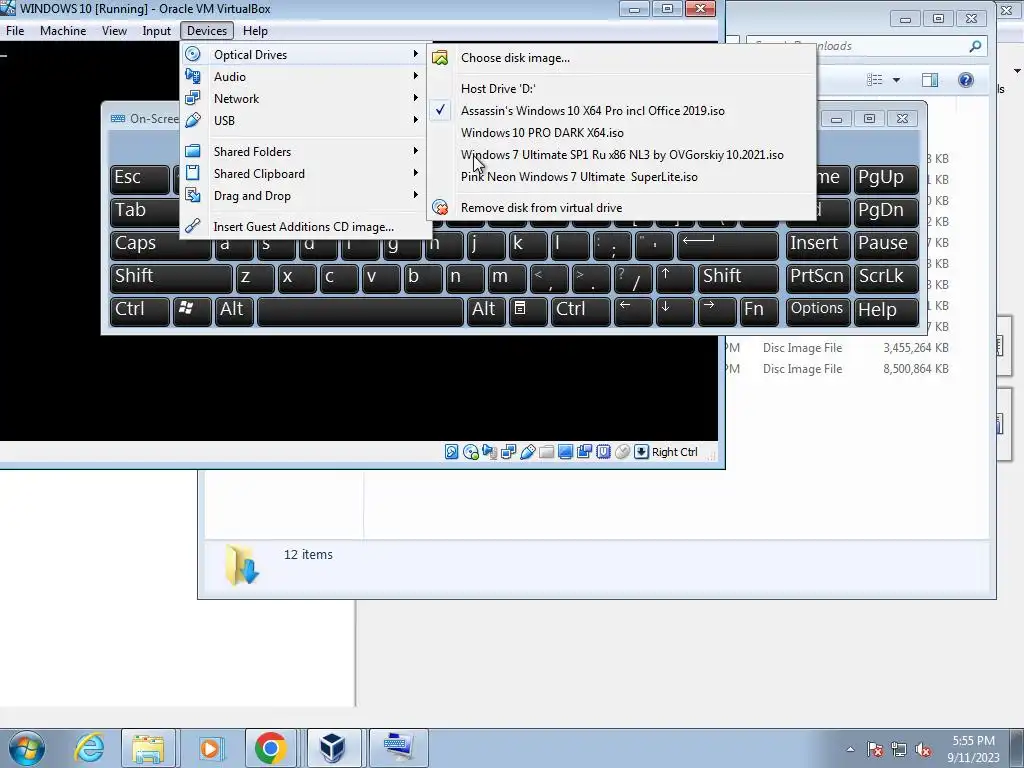Click Choose disk image option
1024x768 pixels.
pyautogui.click(x=621, y=58)
